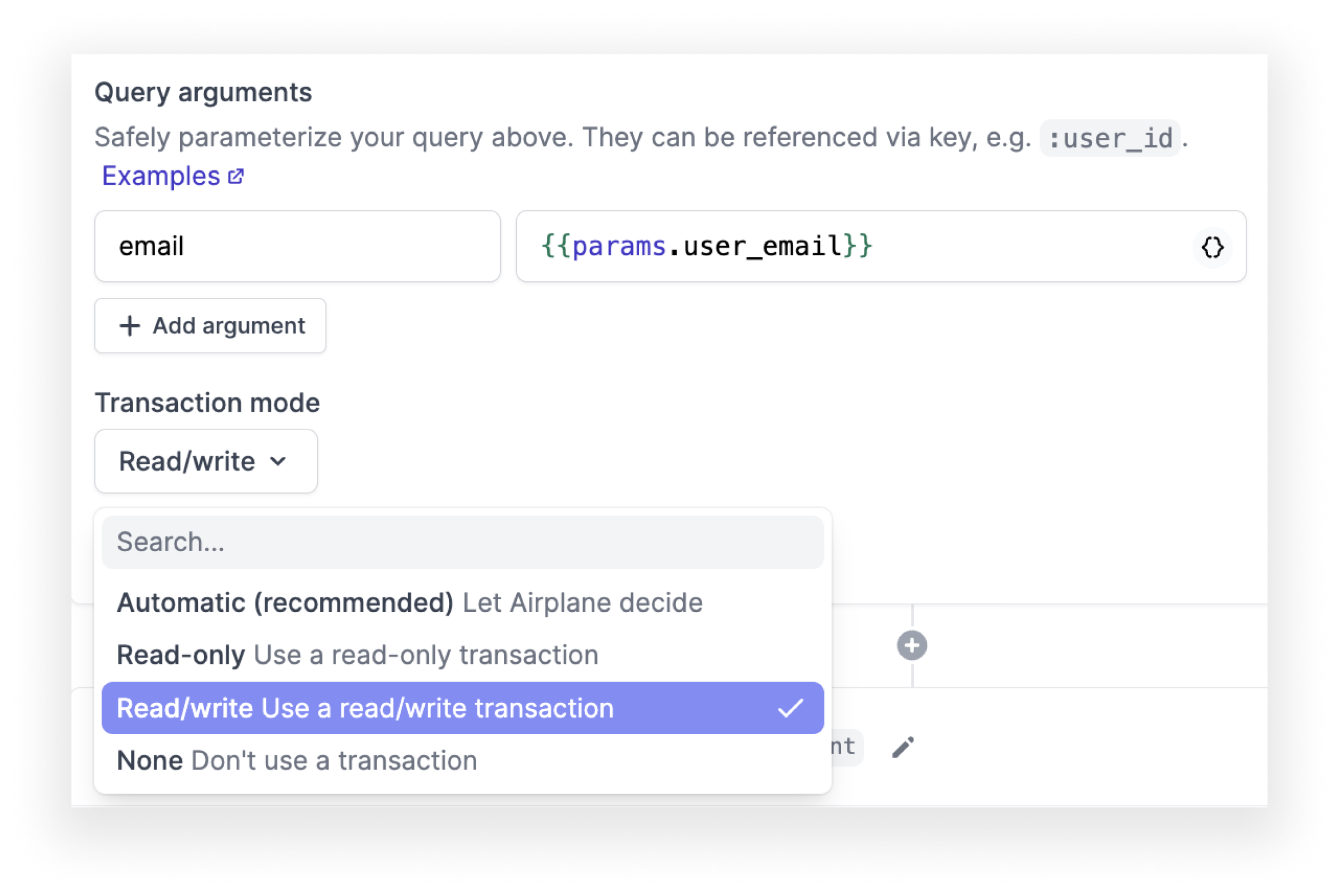Click the checkmark on Read/write option
The height and width of the screenshot is (896, 1339).
791,708
